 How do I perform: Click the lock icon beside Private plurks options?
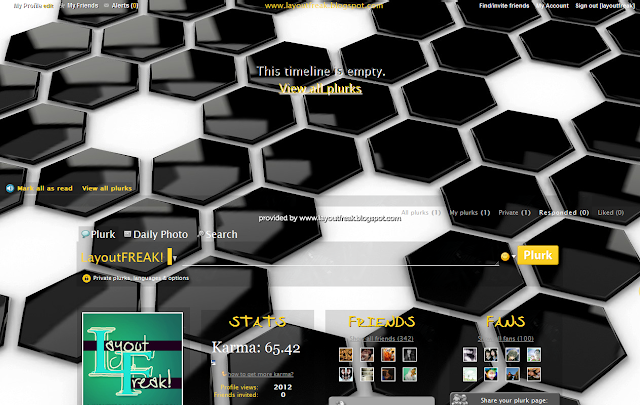point(86,278)
